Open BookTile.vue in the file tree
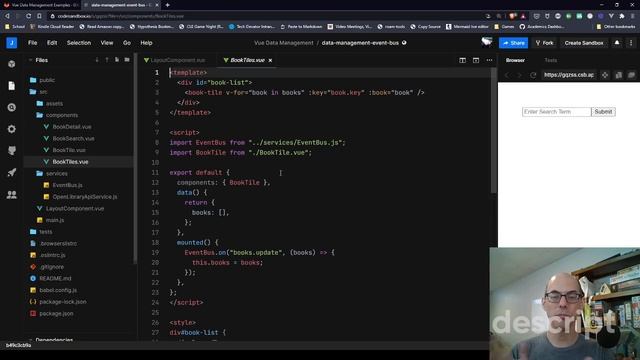640x360 pixels. point(69,150)
